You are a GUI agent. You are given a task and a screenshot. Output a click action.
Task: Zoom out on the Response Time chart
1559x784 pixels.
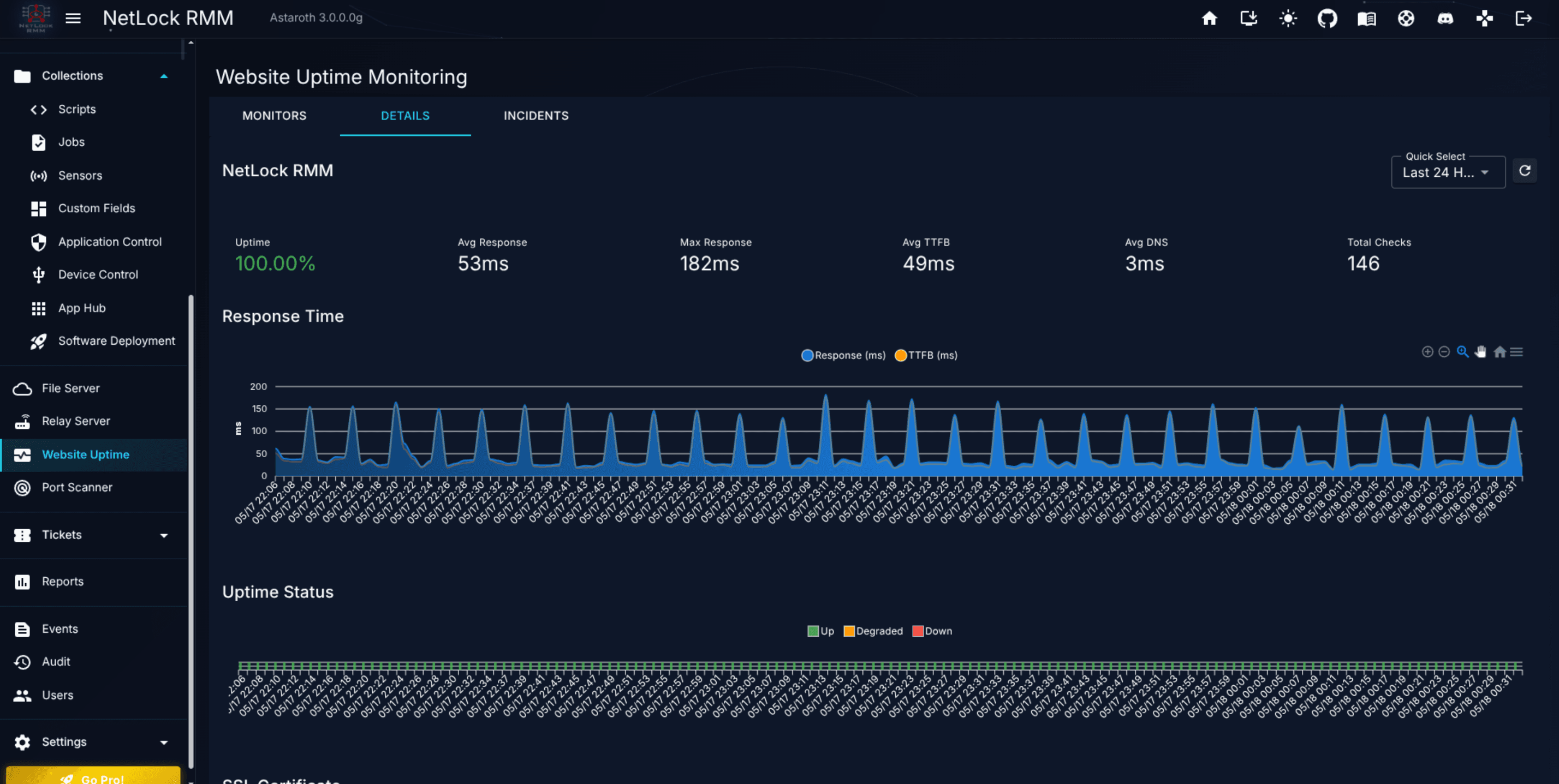(x=1444, y=352)
